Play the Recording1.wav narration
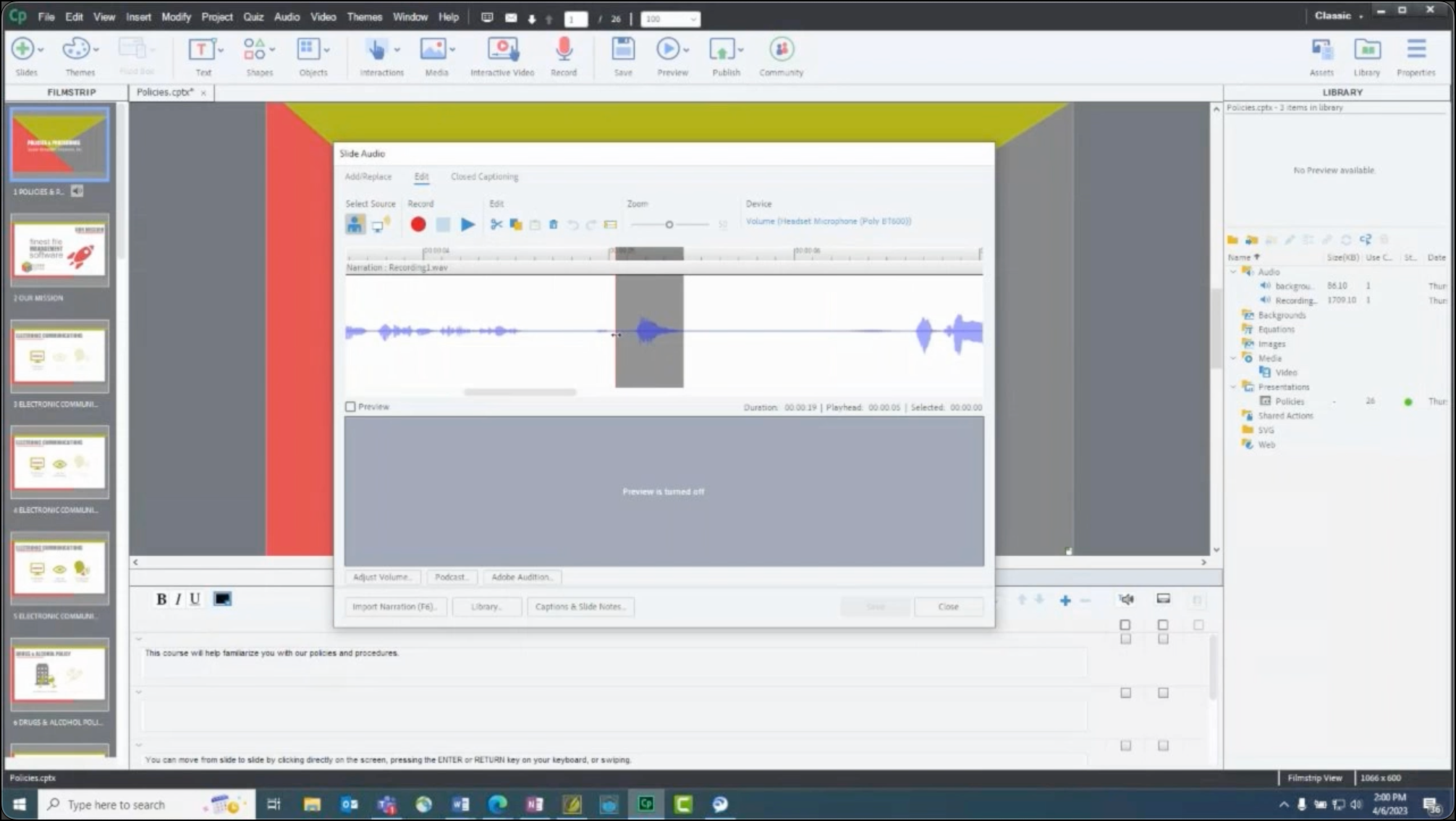This screenshot has height=821, width=1456. click(x=467, y=224)
